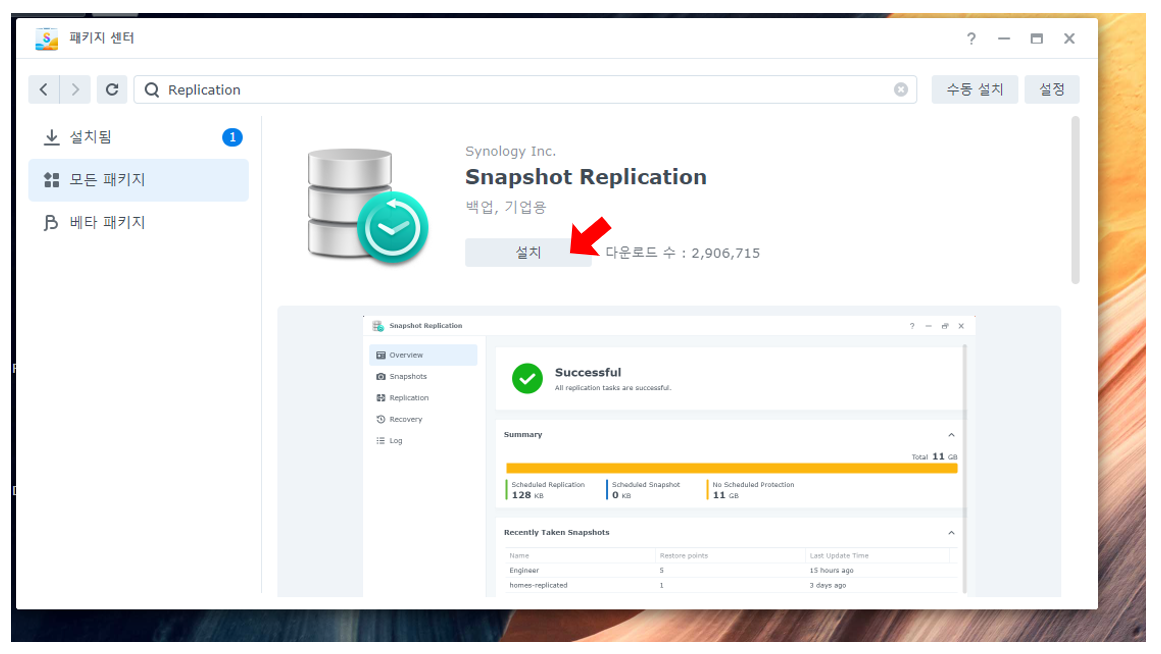Open the help question mark
Viewport: 1161px width, 654px height.
pos(971,39)
